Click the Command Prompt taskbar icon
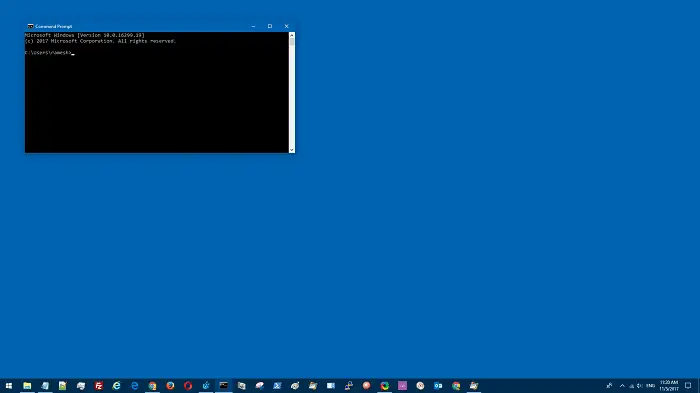The width and height of the screenshot is (700, 393). (x=224, y=385)
